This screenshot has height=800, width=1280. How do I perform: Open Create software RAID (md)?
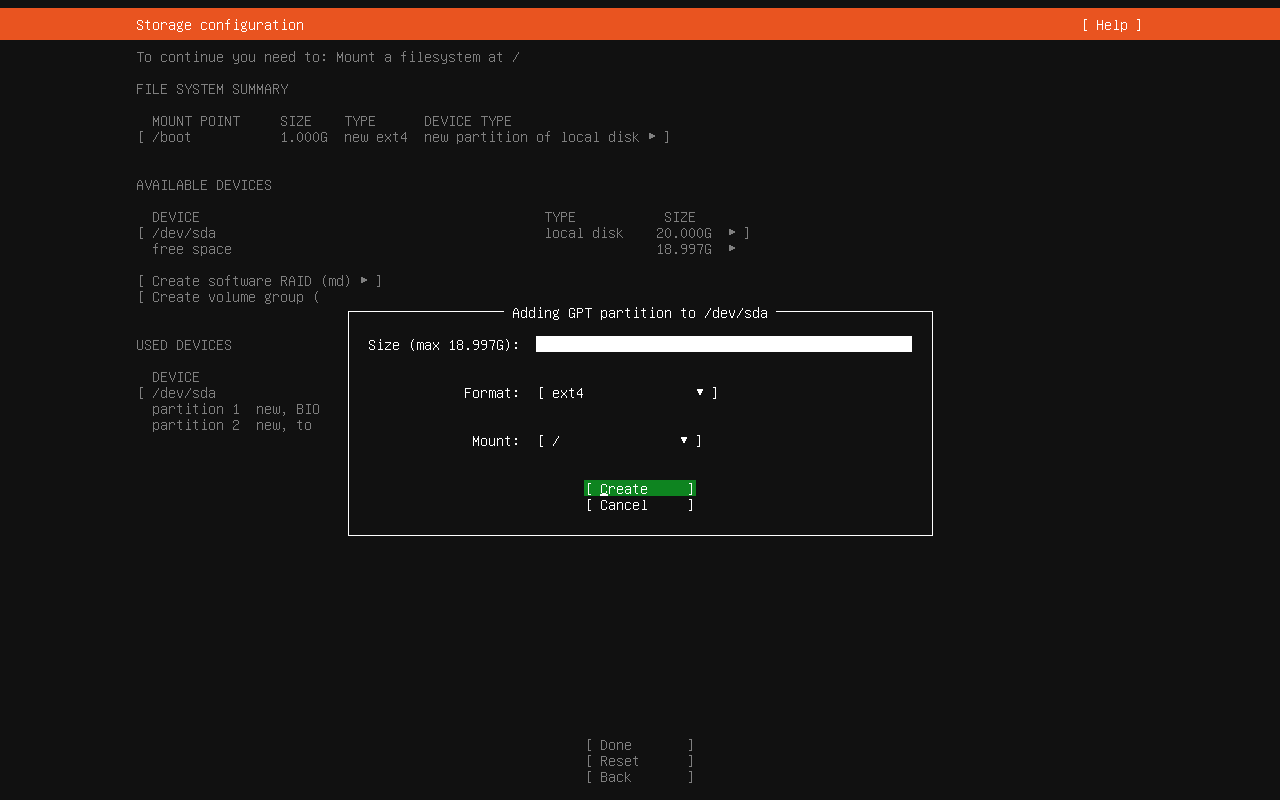coord(258,281)
